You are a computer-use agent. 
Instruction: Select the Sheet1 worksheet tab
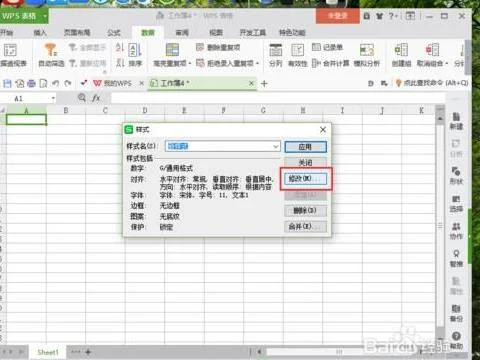(x=48, y=352)
